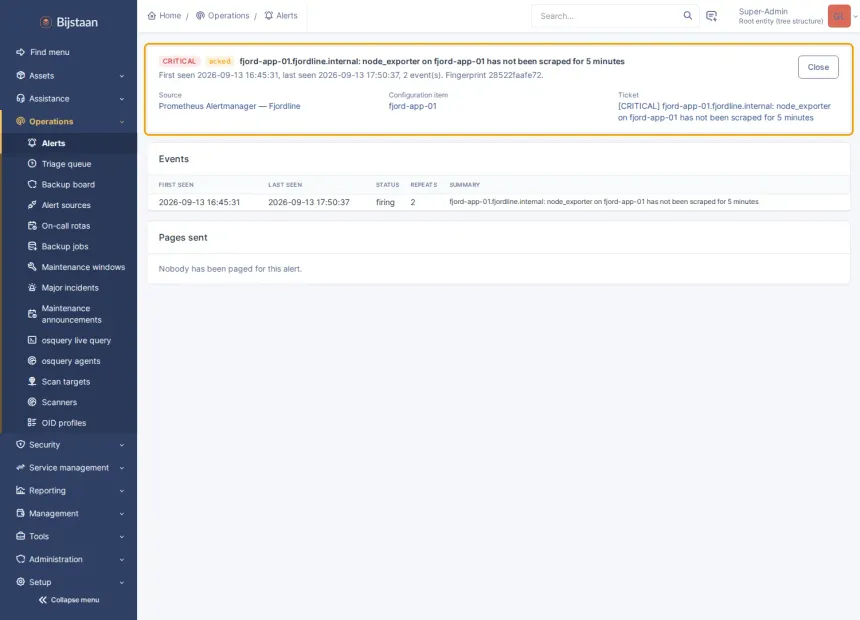Click the Scanners radar icon
860x620 pixels.
point(32,402)
